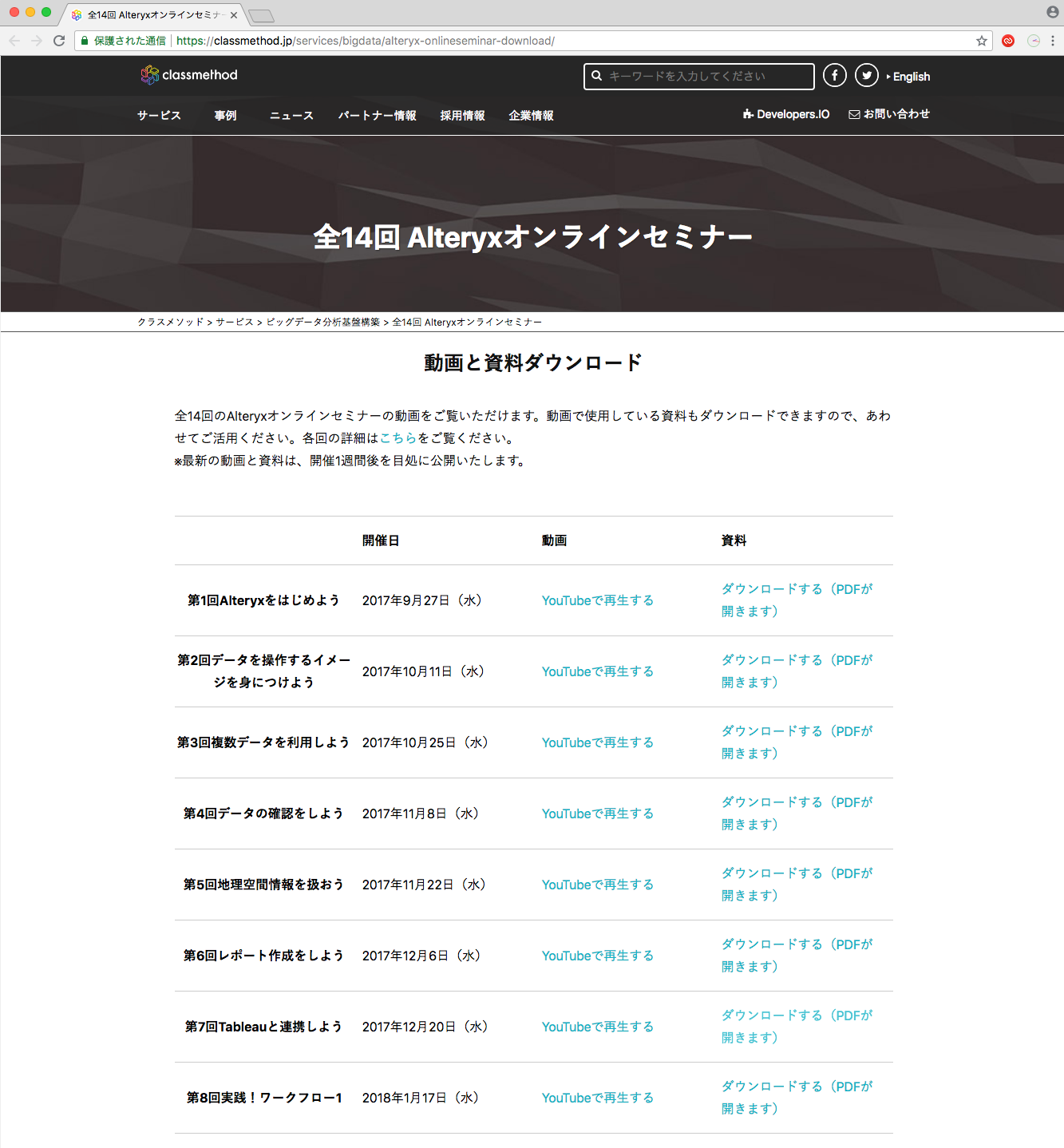Download 第7回 PDF material

[x=797, y=1027]
